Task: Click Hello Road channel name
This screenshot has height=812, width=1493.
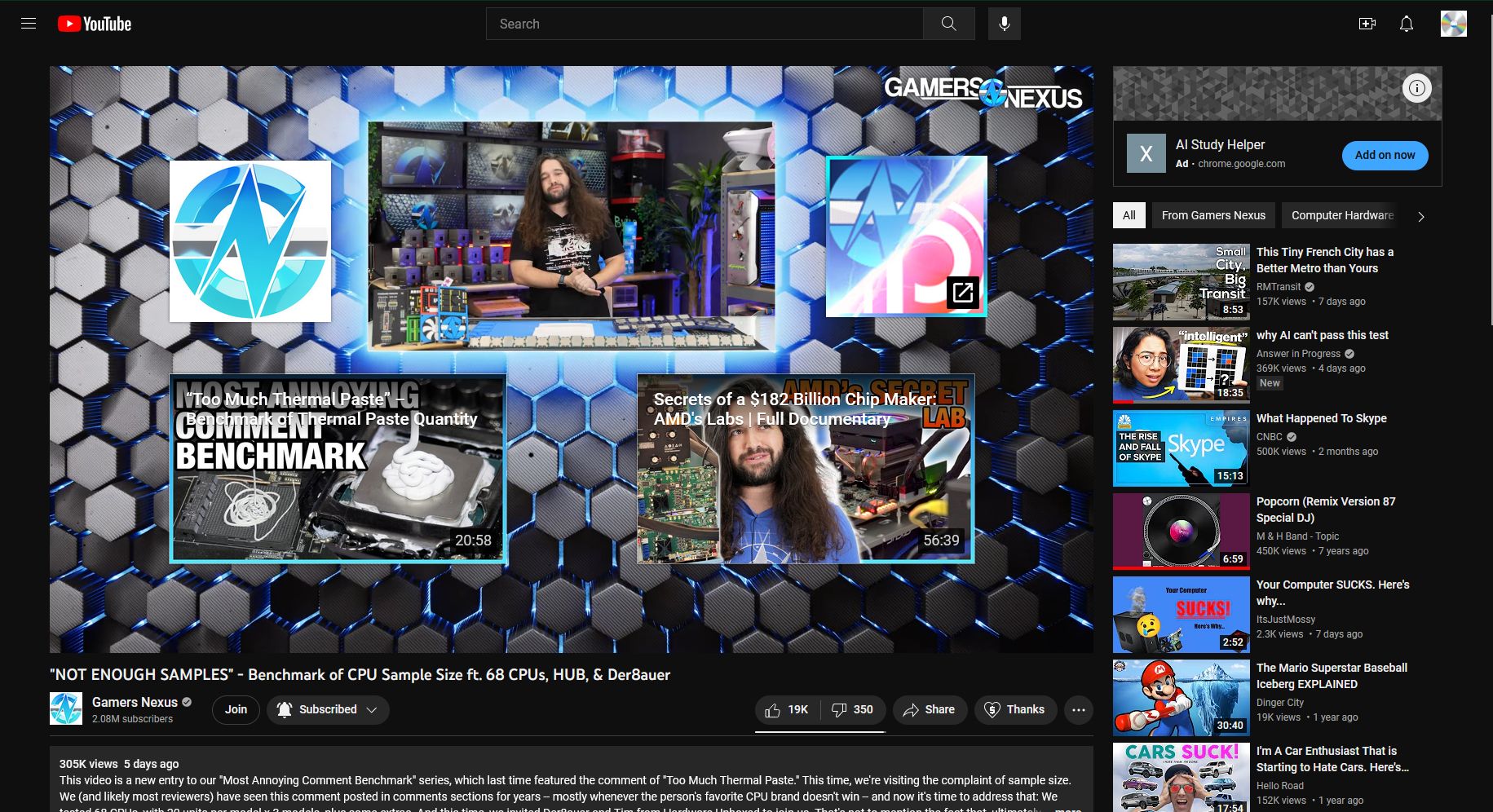Action: click(1280, 786)
